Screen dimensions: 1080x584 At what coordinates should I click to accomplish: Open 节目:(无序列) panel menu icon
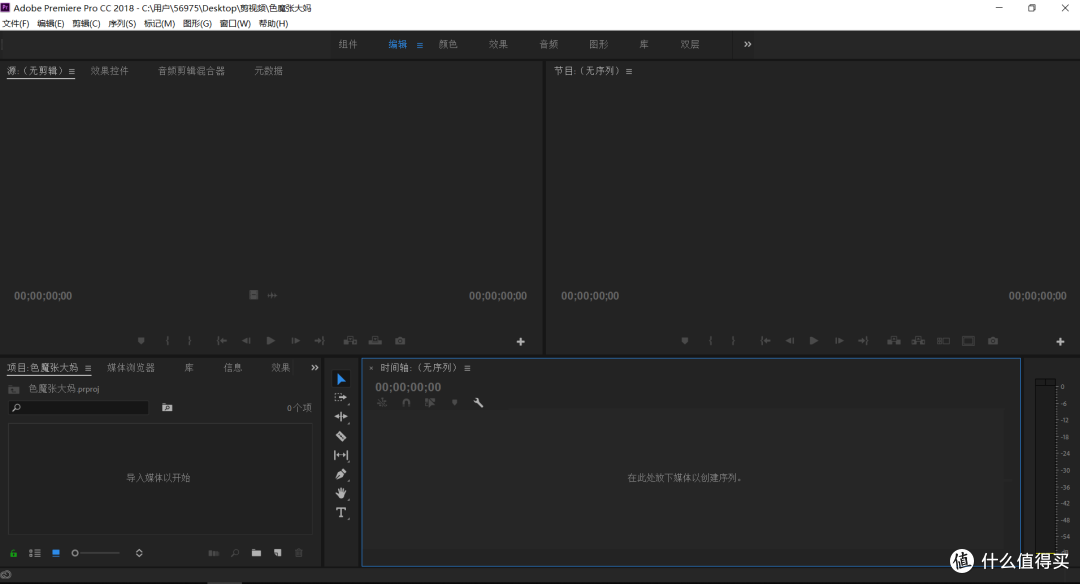point(629,71)
